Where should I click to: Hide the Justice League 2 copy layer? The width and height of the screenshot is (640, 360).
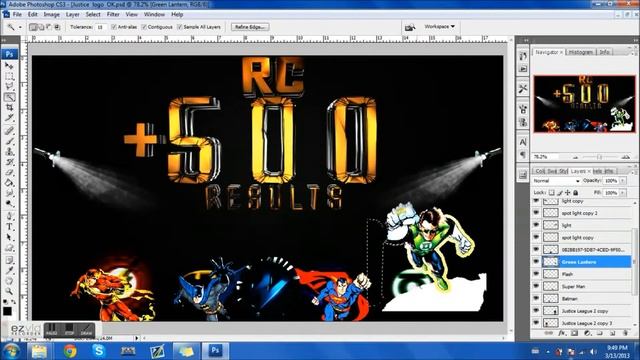click(536, 311)
